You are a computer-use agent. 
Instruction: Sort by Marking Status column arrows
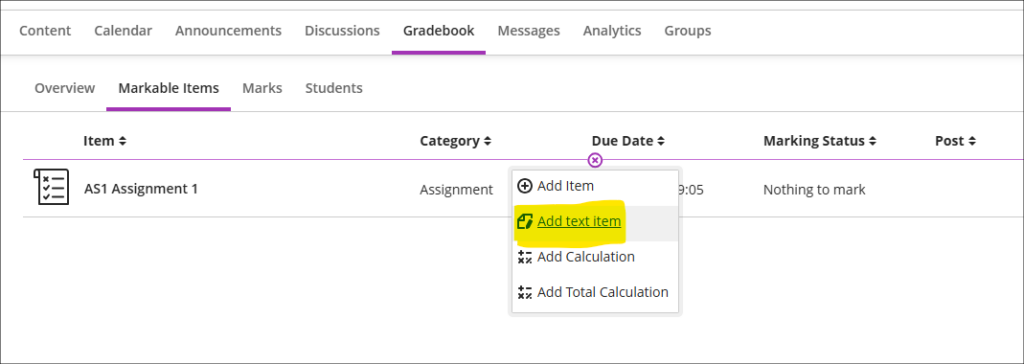(872, 141)
